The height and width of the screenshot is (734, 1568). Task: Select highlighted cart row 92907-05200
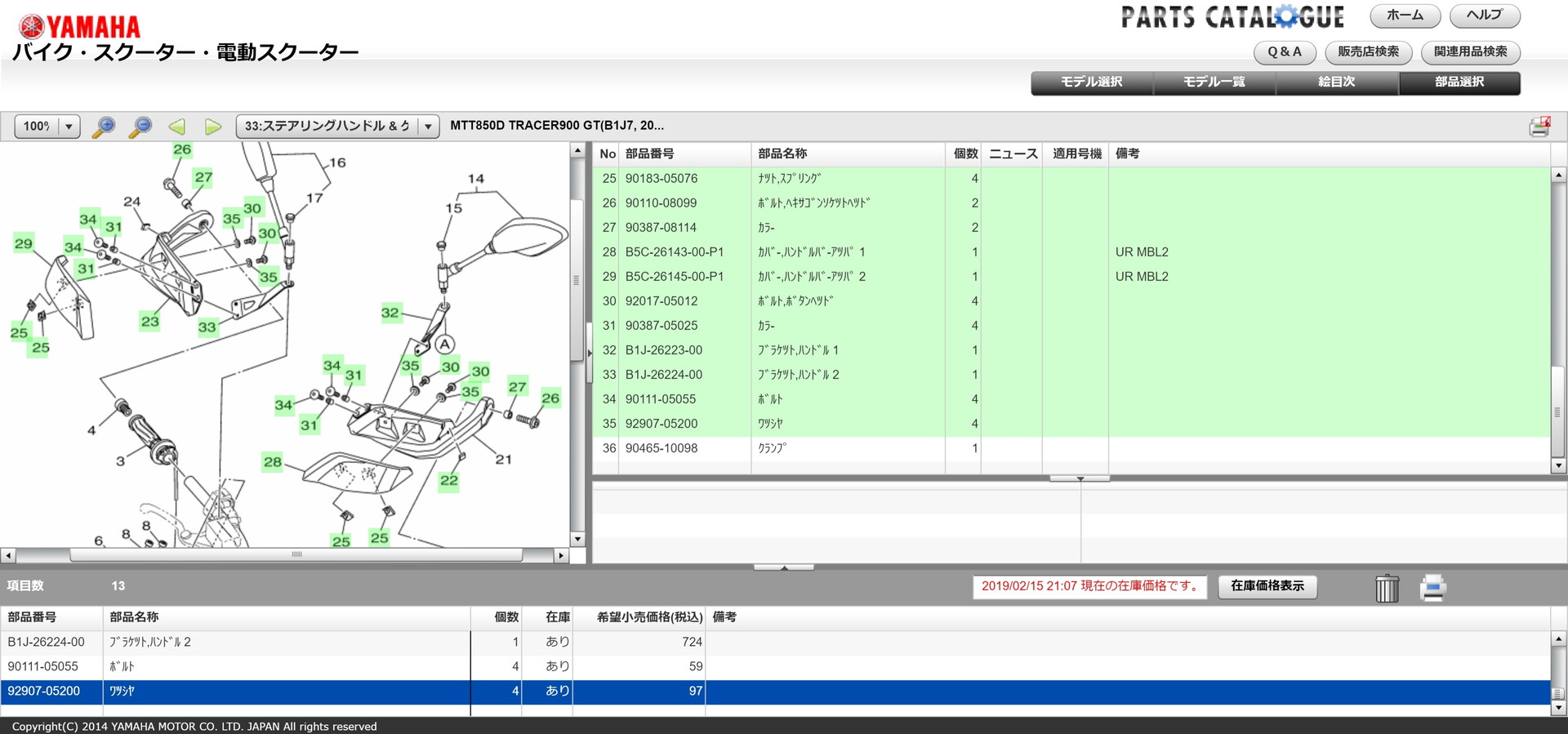tap(775, 692)
